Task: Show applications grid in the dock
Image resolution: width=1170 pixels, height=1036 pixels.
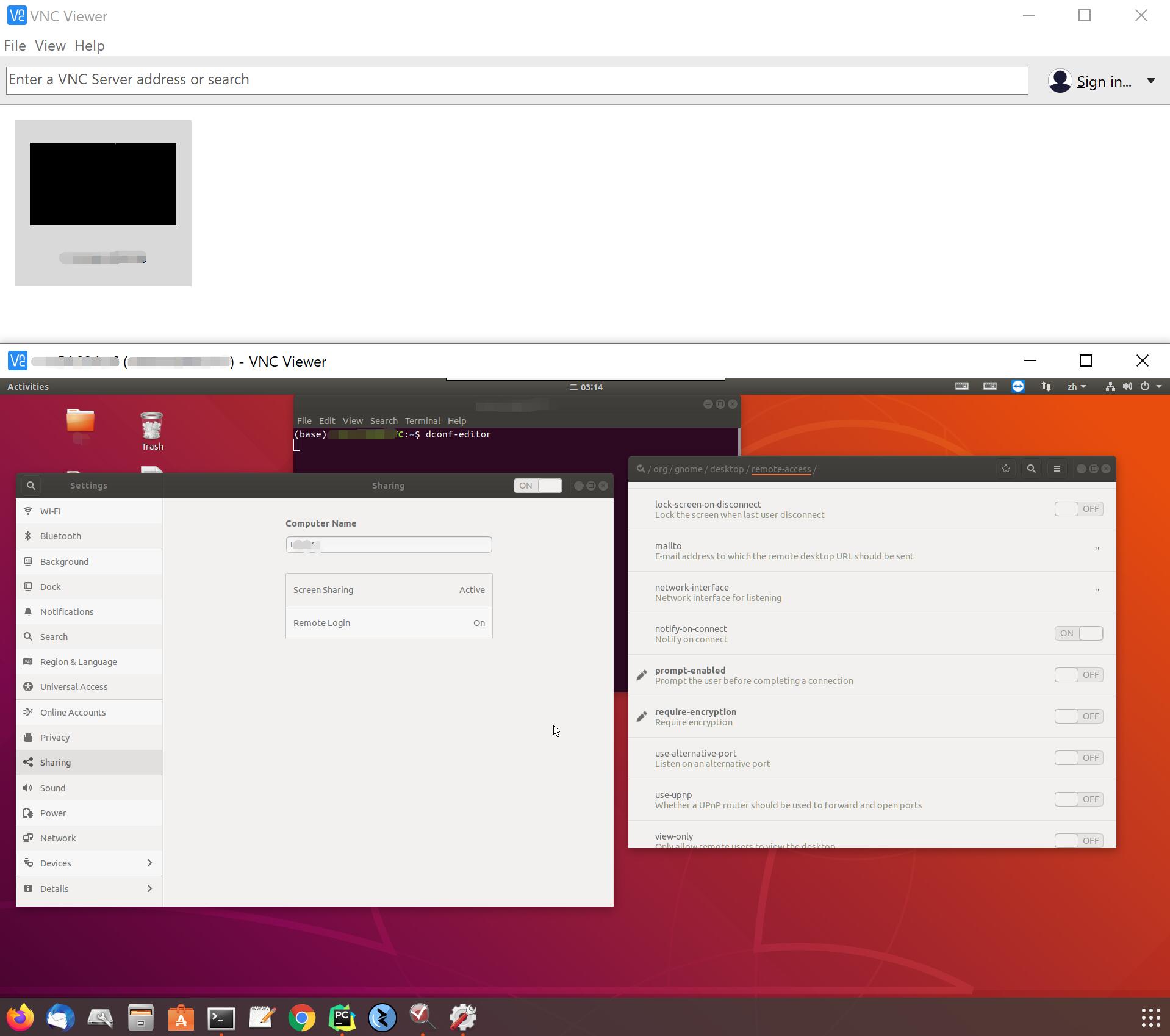Action: tap(1150, 1017)
